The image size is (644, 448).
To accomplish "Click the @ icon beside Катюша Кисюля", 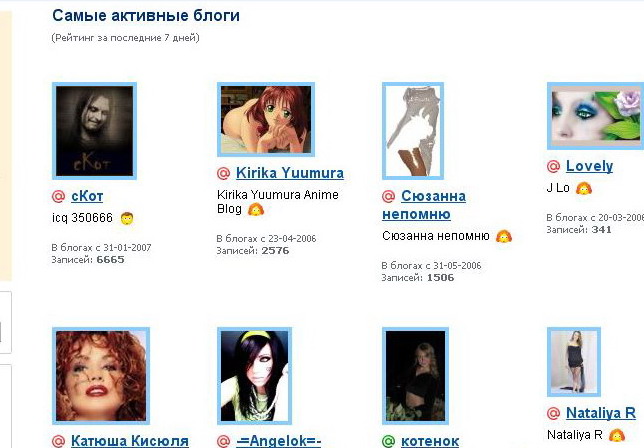I will 58,441.
